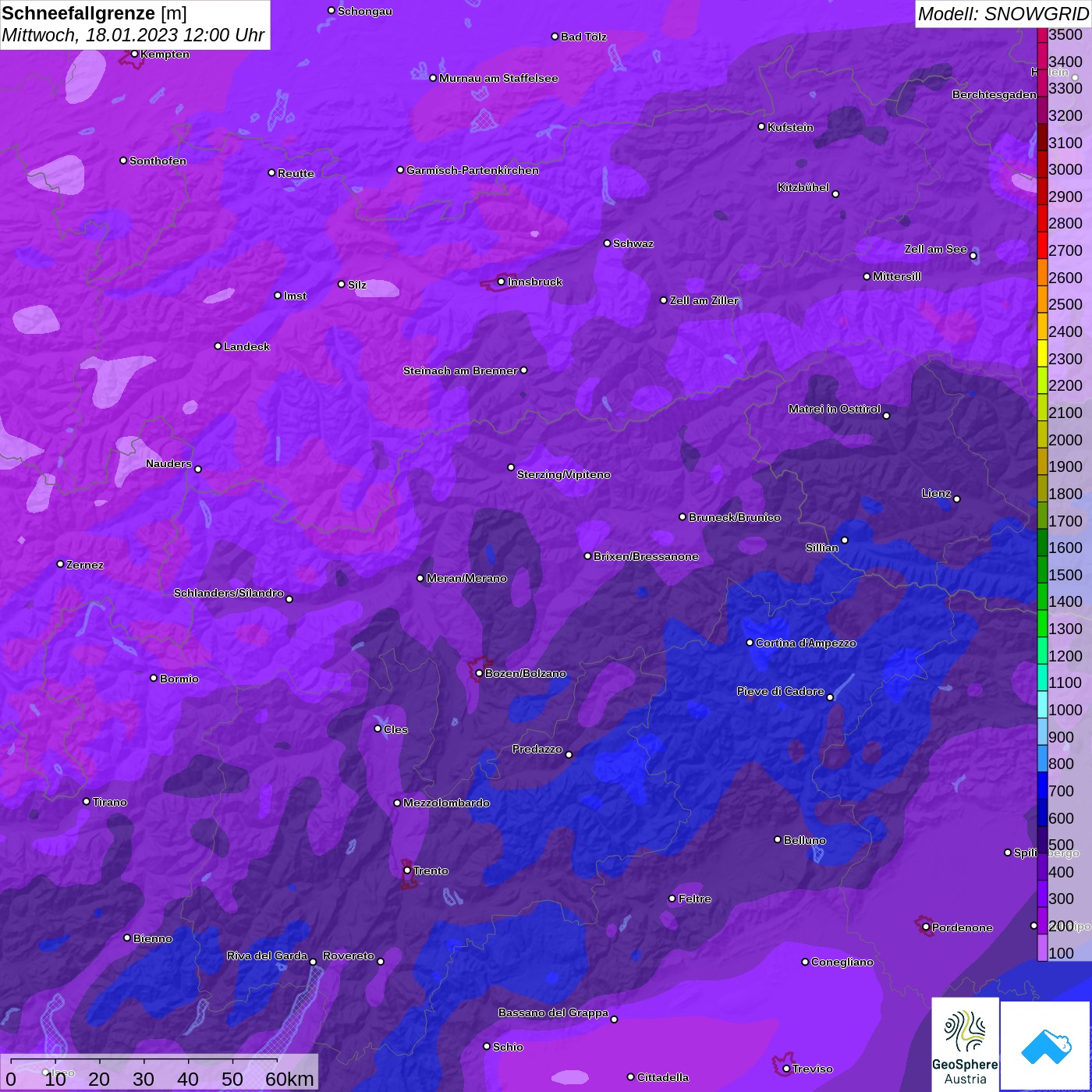Click the "Murnau am Staffelsee" map label
This screenshot has width=1092, height=1092.
498,78
